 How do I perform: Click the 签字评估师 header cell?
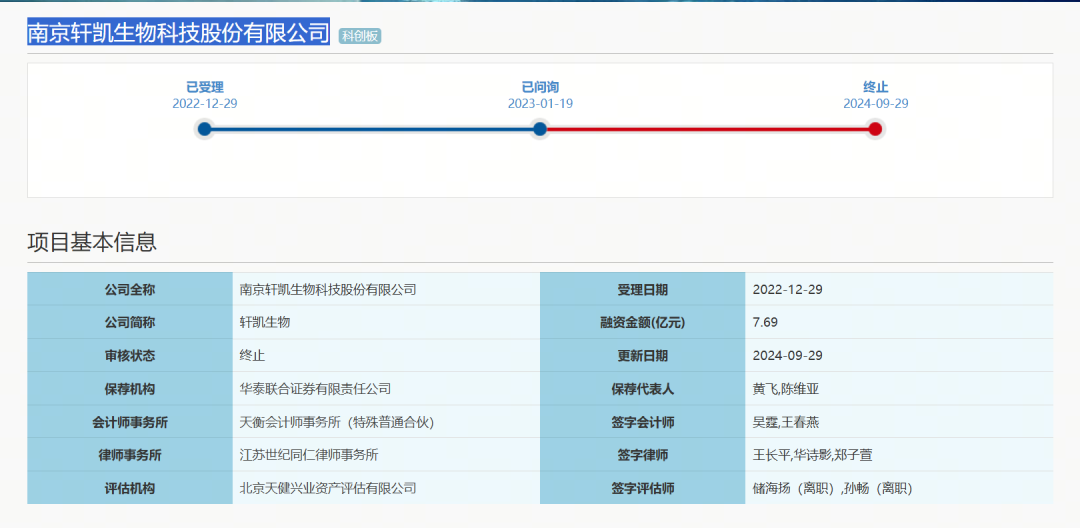pyautogui.click(x=643, y=487)
